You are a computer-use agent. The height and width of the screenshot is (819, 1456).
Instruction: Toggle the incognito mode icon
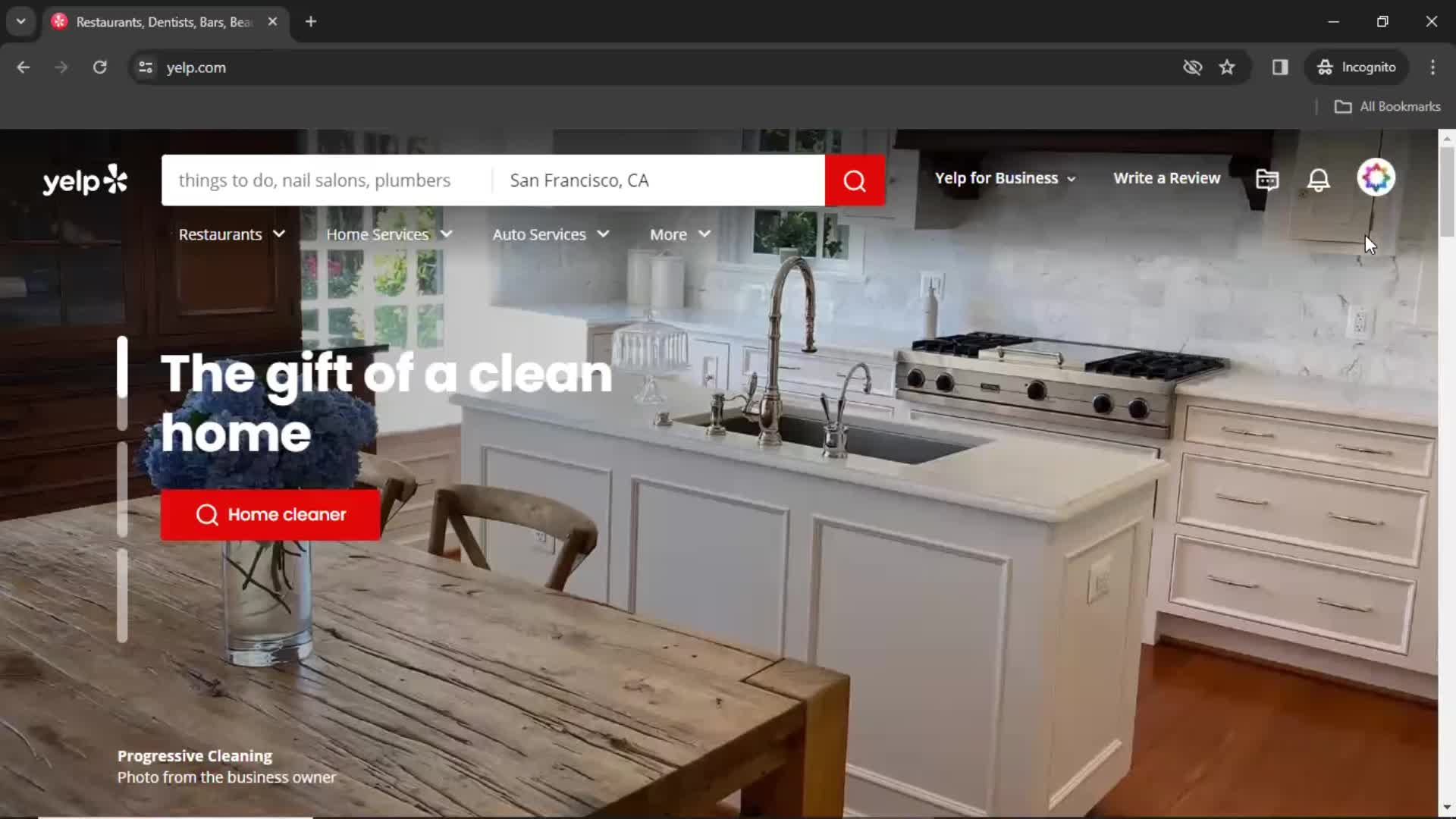pyautogui.click(x=1325, y=67)
